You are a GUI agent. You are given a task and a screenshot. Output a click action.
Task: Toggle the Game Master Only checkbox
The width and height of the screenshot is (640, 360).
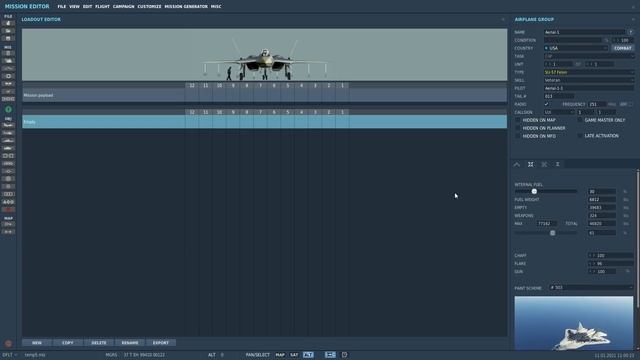click(x=580, y=120)
